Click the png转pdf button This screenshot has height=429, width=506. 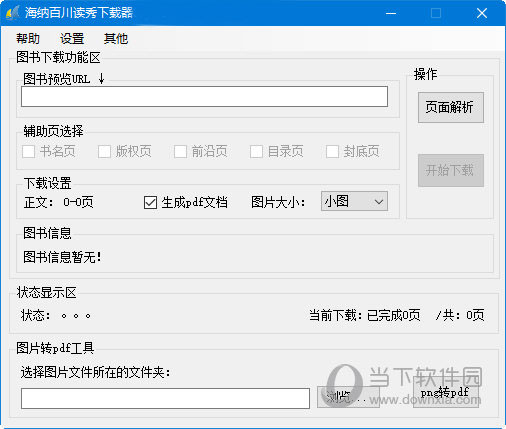pyautogui.click(x=446, y=392)
